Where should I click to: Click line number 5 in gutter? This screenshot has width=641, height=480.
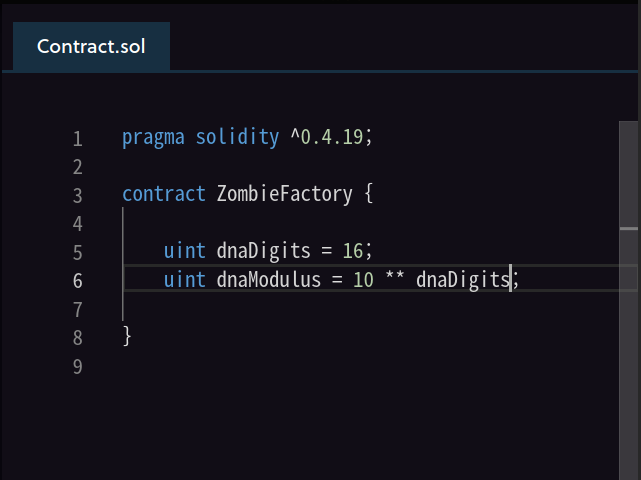click(78, 252)
